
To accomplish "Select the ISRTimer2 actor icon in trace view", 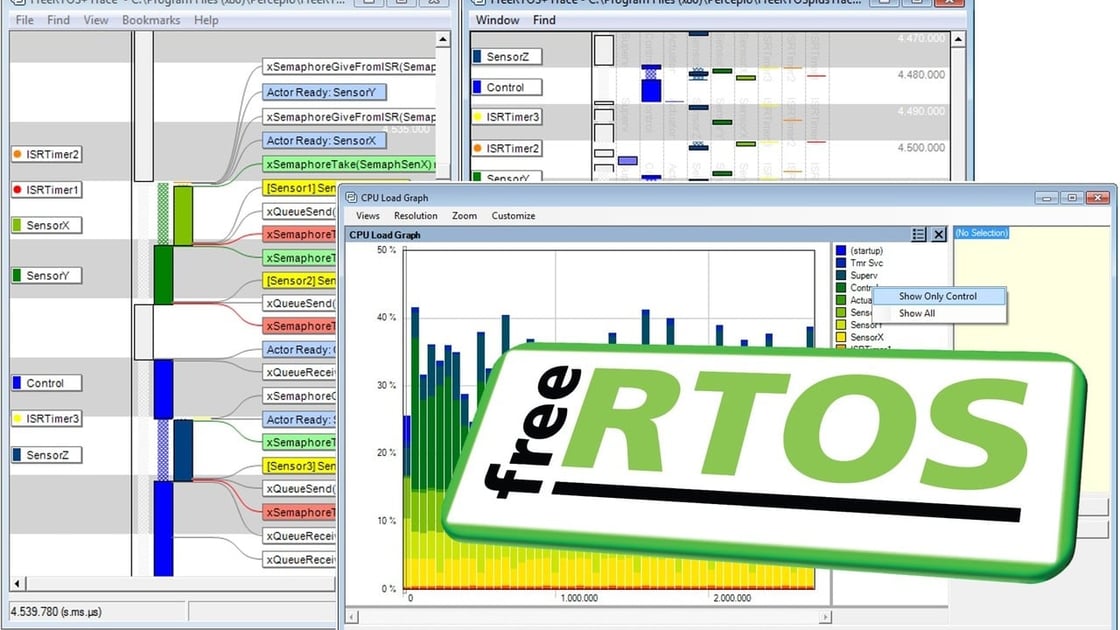I will click(x=18, y=154).
